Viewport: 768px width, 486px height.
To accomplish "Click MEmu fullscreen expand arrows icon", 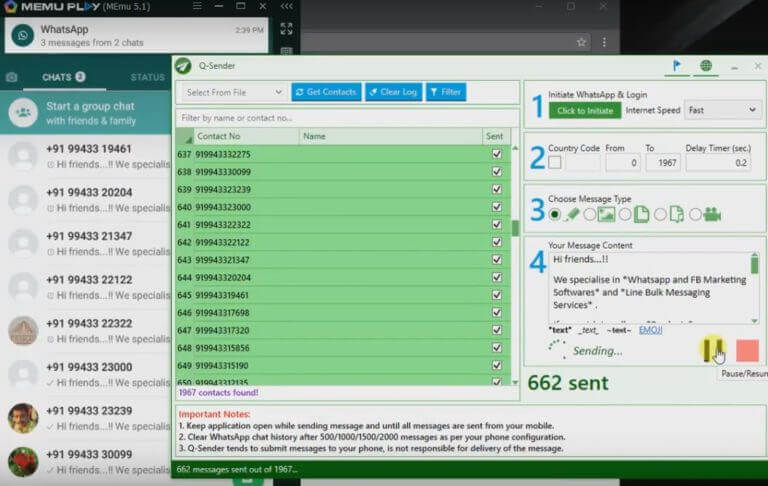I will (x=287, y=29).
